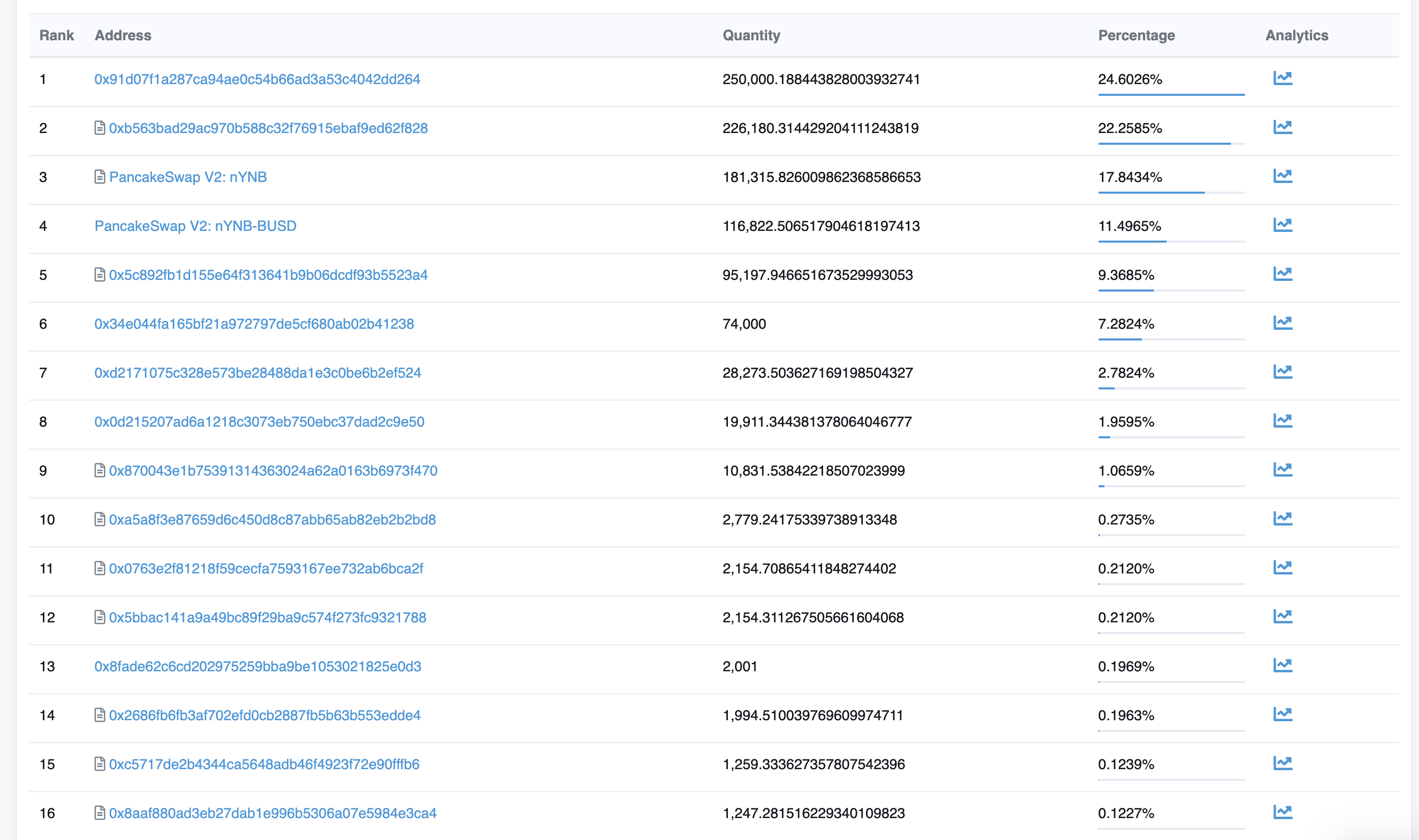Open PancakeSwap V2: nYNB-BUSD holder link
Screen dimensions: 1419x840
tap(195, 226)
